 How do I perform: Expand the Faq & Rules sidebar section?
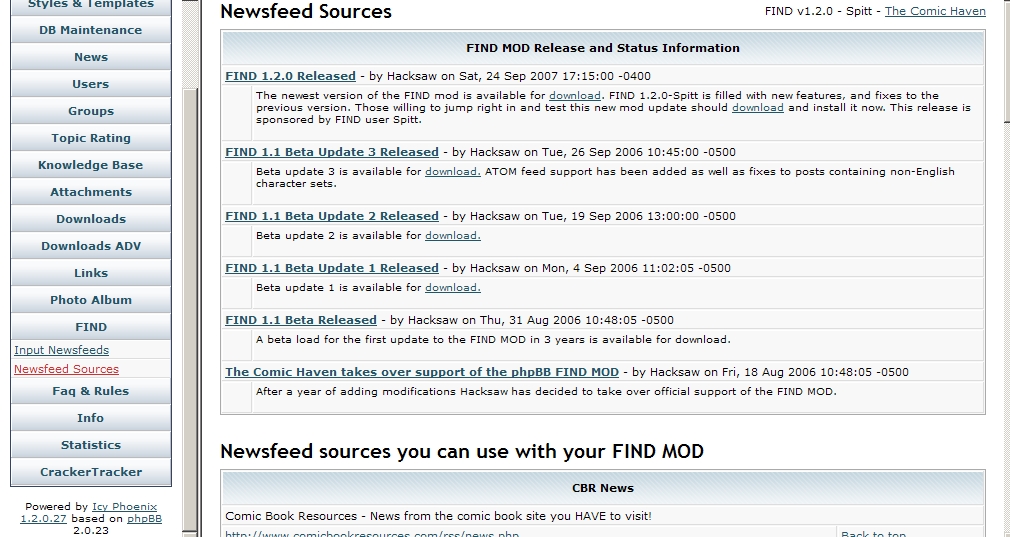point(90,391)
